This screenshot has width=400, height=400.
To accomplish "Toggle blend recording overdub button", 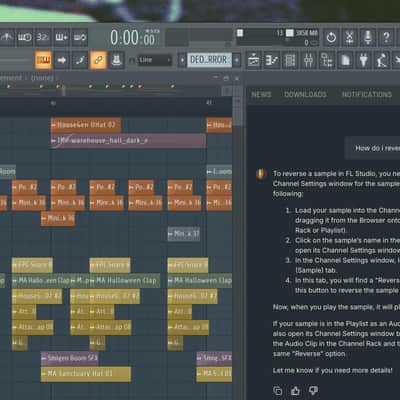I will tap(62, 37).
